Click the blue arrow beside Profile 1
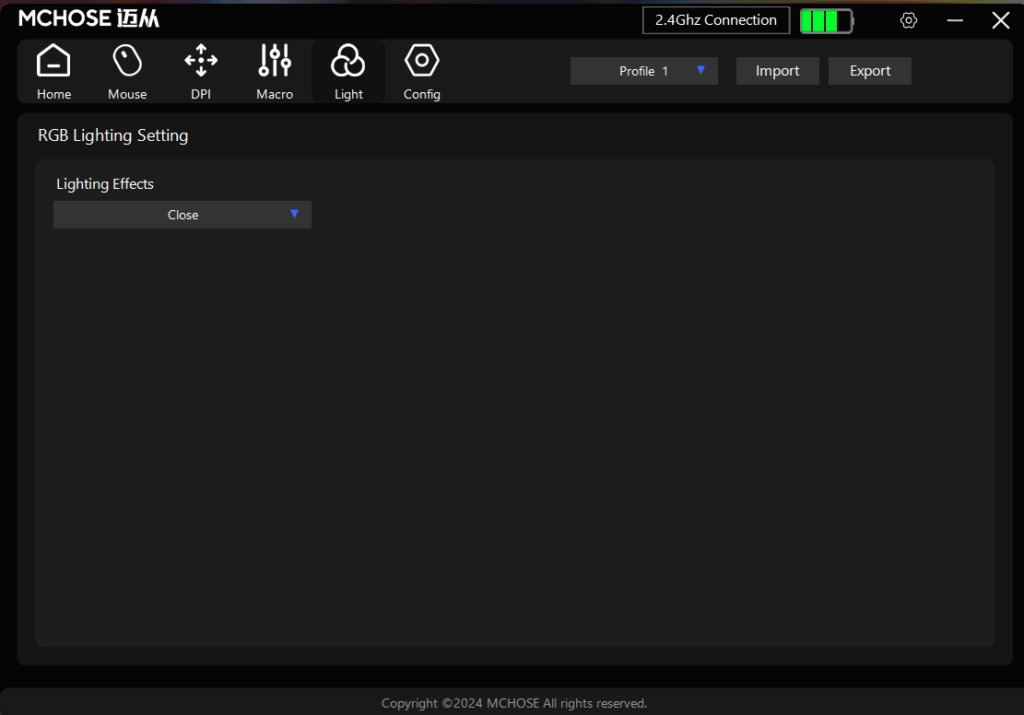Screen dimensions: 1024x715 [x=701, y=70]
